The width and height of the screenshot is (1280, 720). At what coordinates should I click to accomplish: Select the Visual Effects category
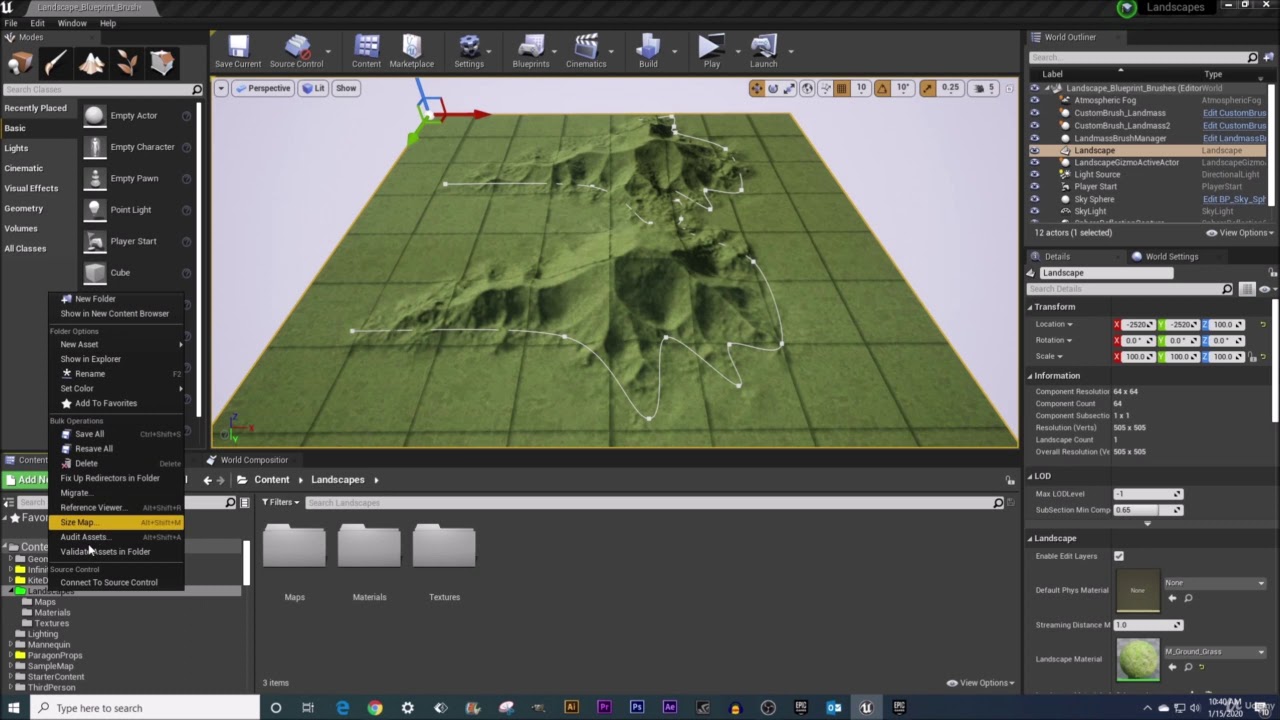[31, 188]
